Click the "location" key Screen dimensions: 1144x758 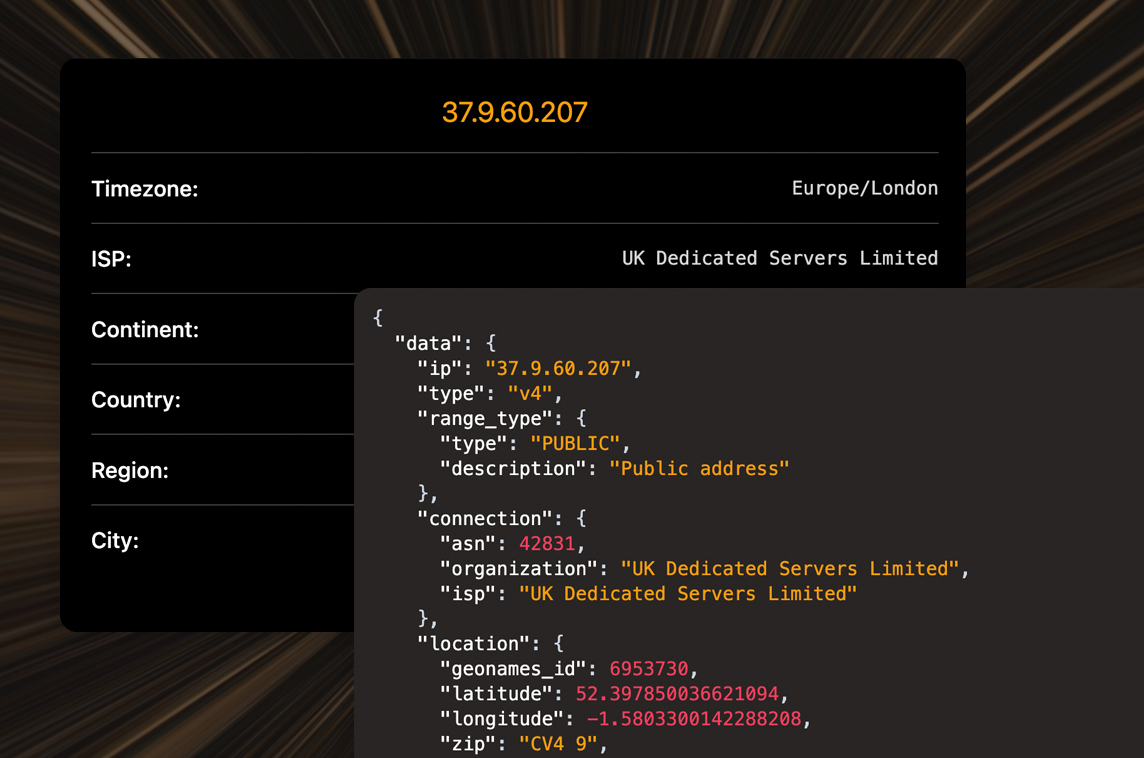pos(473,643)
